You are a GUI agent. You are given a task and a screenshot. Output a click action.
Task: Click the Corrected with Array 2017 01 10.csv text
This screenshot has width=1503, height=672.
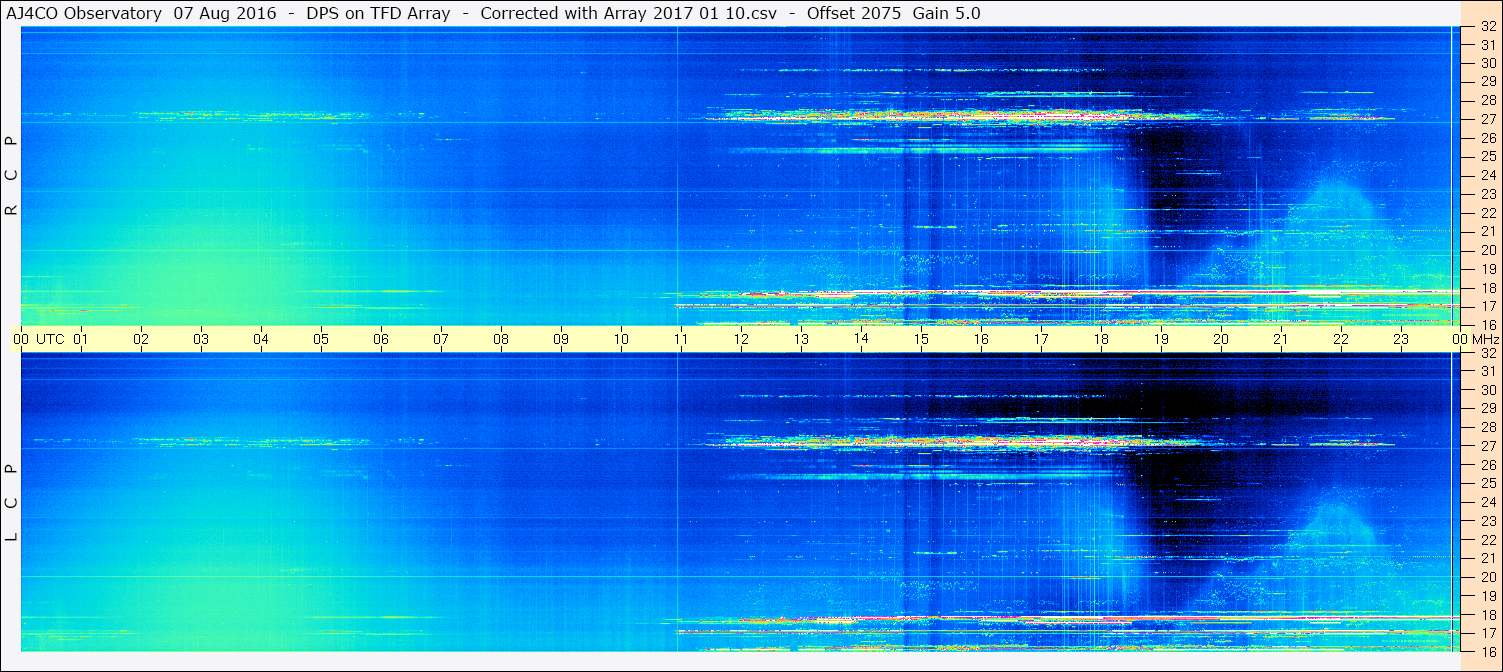(629, 13)
